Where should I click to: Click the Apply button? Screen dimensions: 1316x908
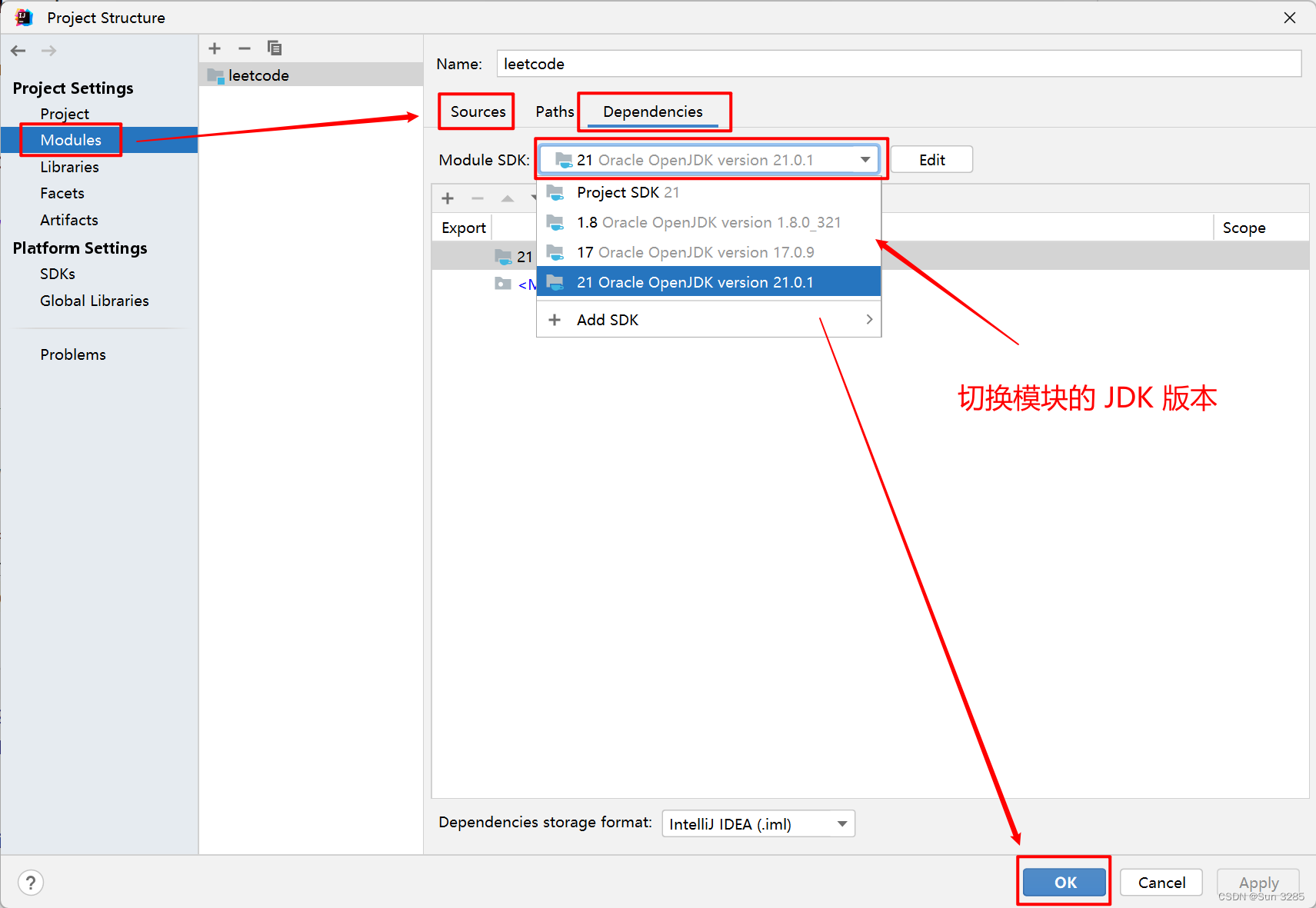(1258, 883)
